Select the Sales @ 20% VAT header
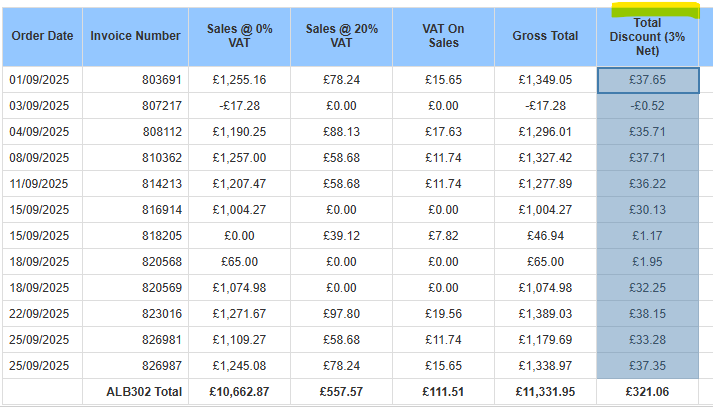Image resolution: width=713 pixels, height=407 pixels. point(342,36)
